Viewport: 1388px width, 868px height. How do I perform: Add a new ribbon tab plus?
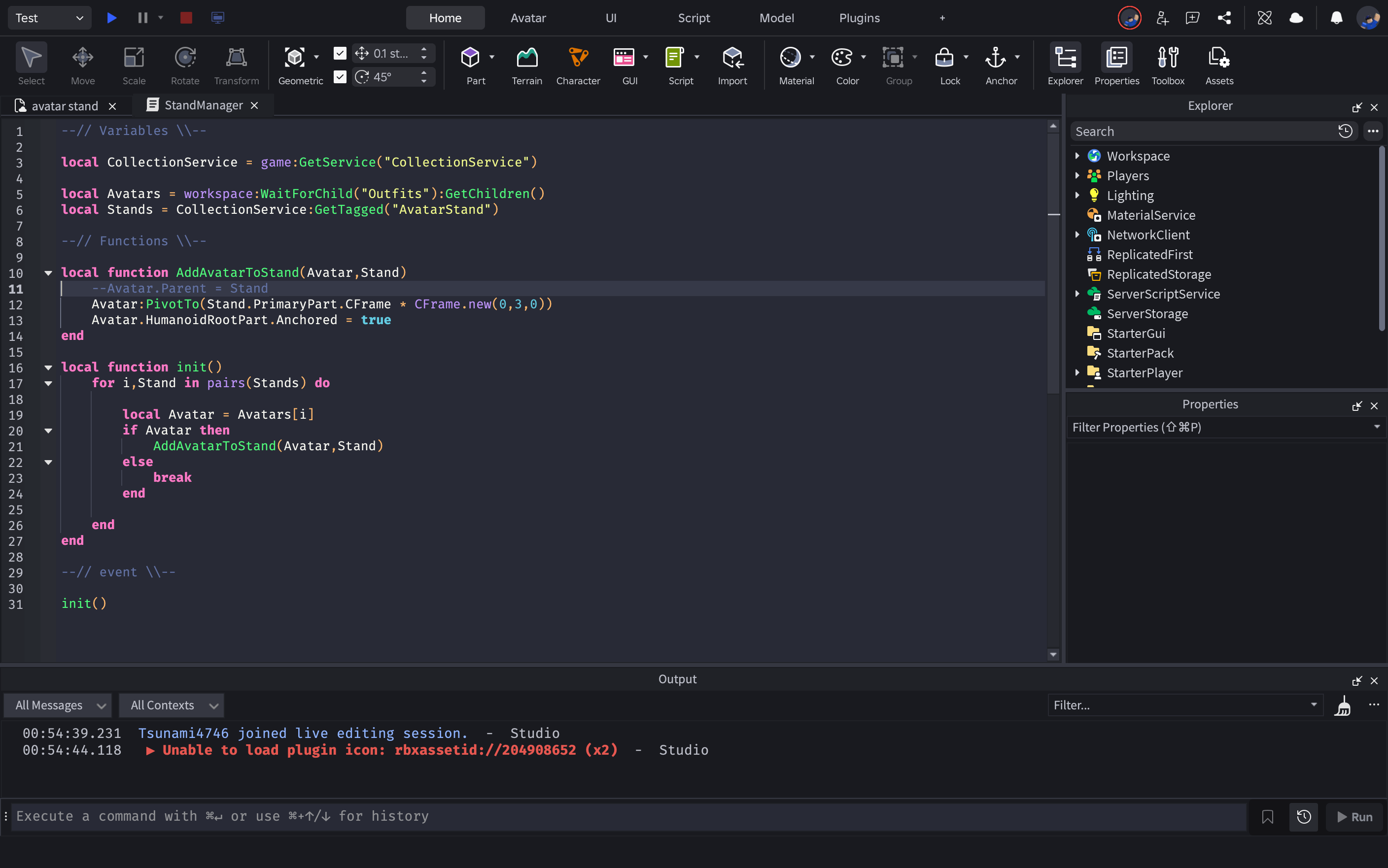[942, 18]
